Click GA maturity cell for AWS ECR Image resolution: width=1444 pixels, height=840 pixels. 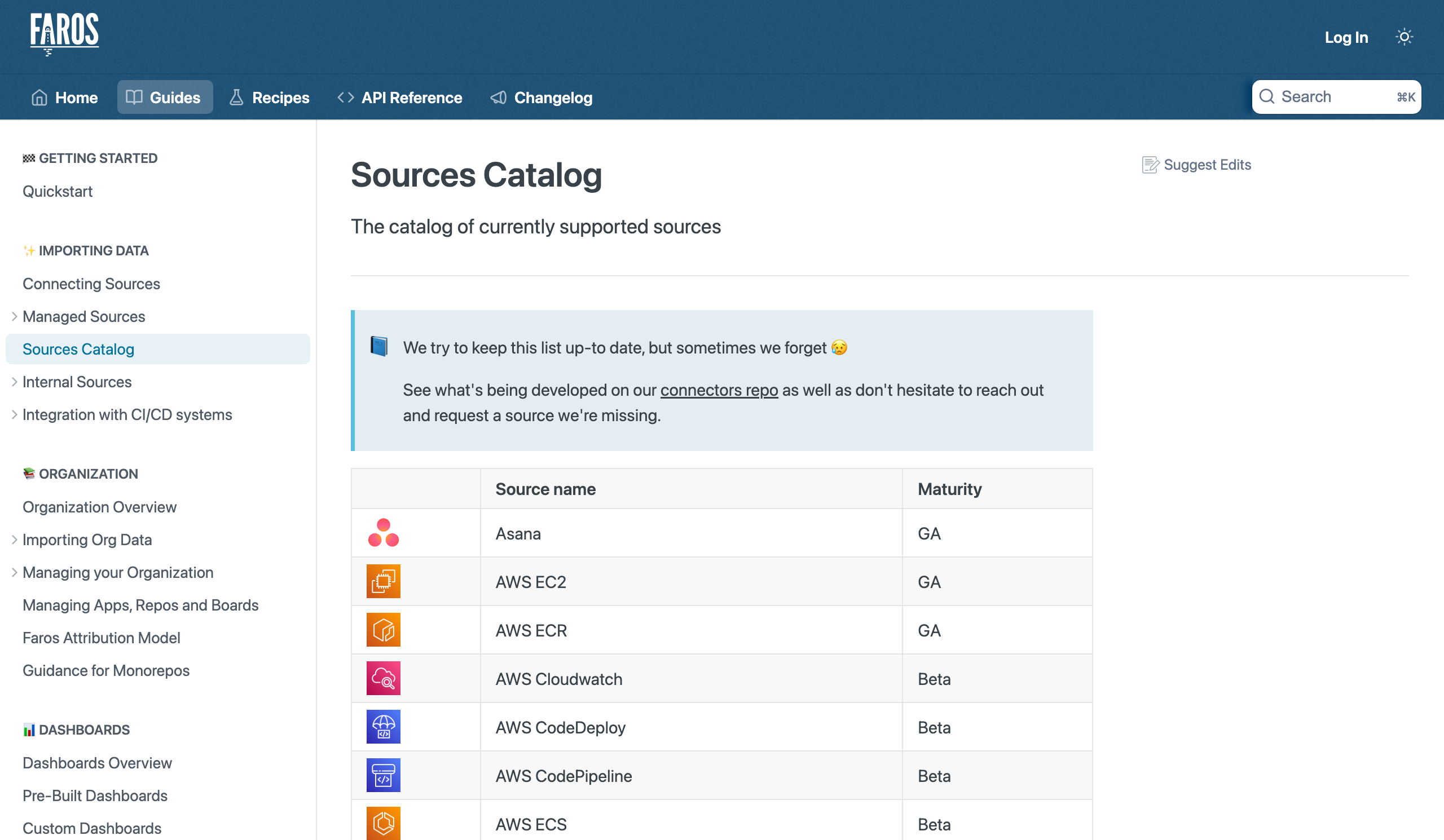pos(997,630)
